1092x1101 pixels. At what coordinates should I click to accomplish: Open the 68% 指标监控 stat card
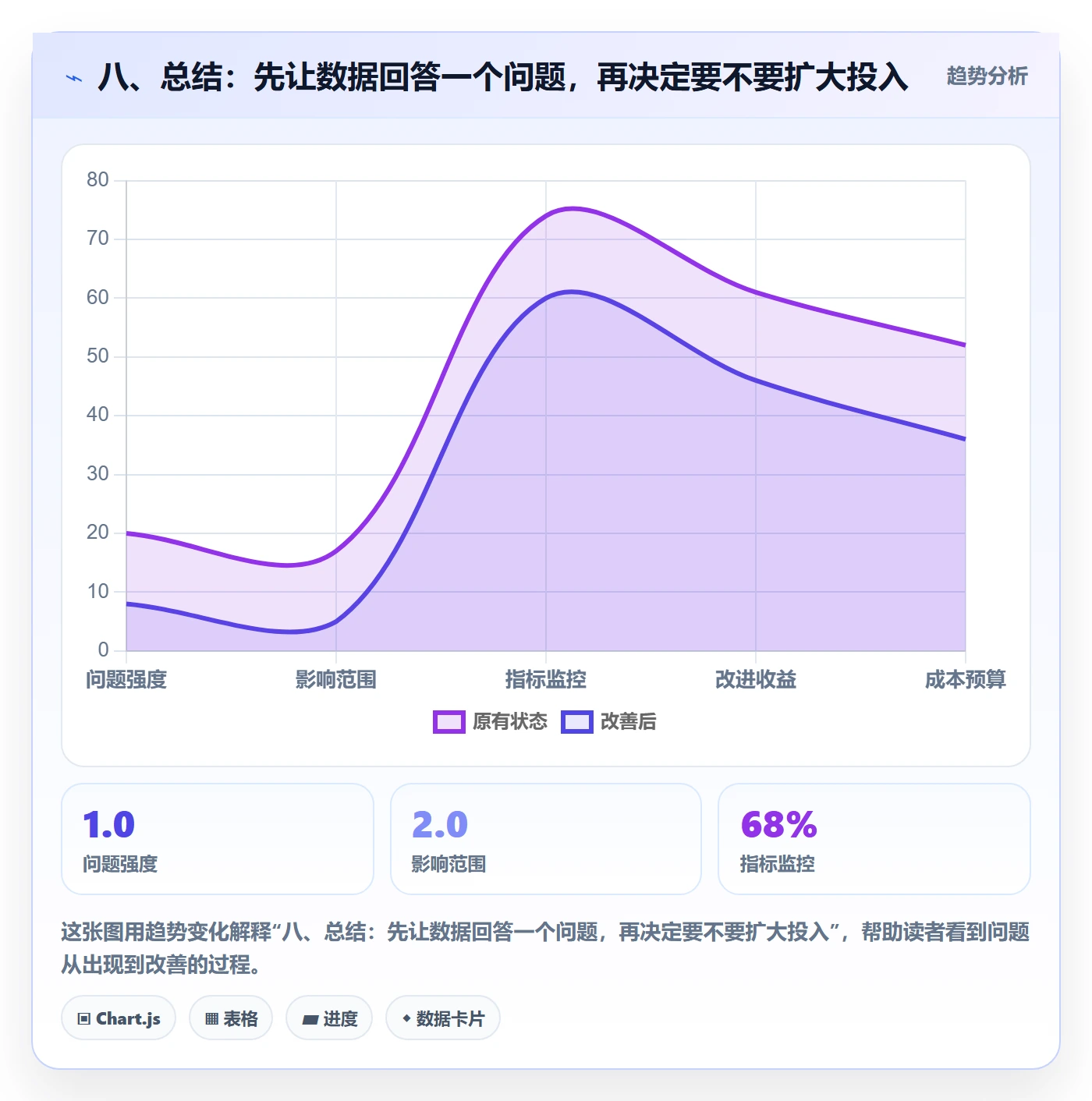pyautogui.click(x=874, y=839)
